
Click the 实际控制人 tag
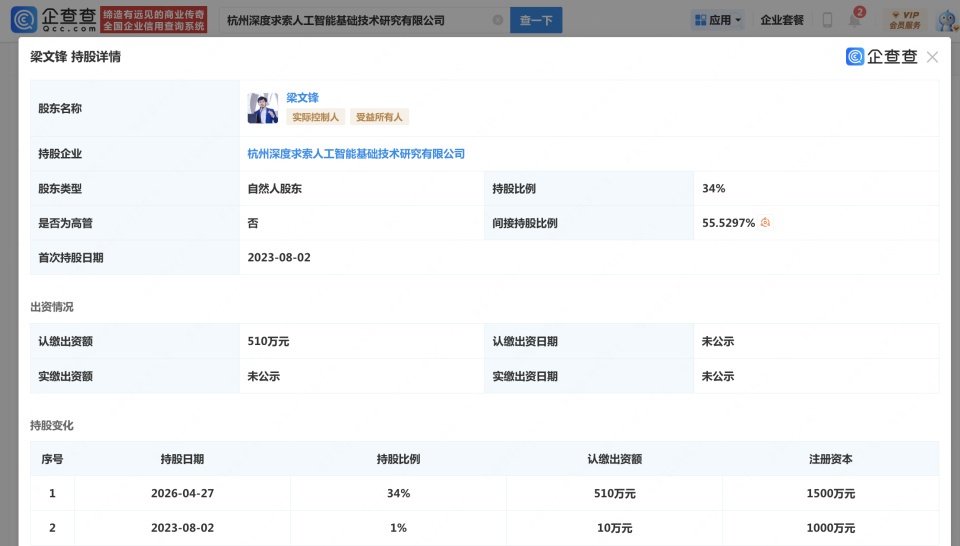pos(315,117)
